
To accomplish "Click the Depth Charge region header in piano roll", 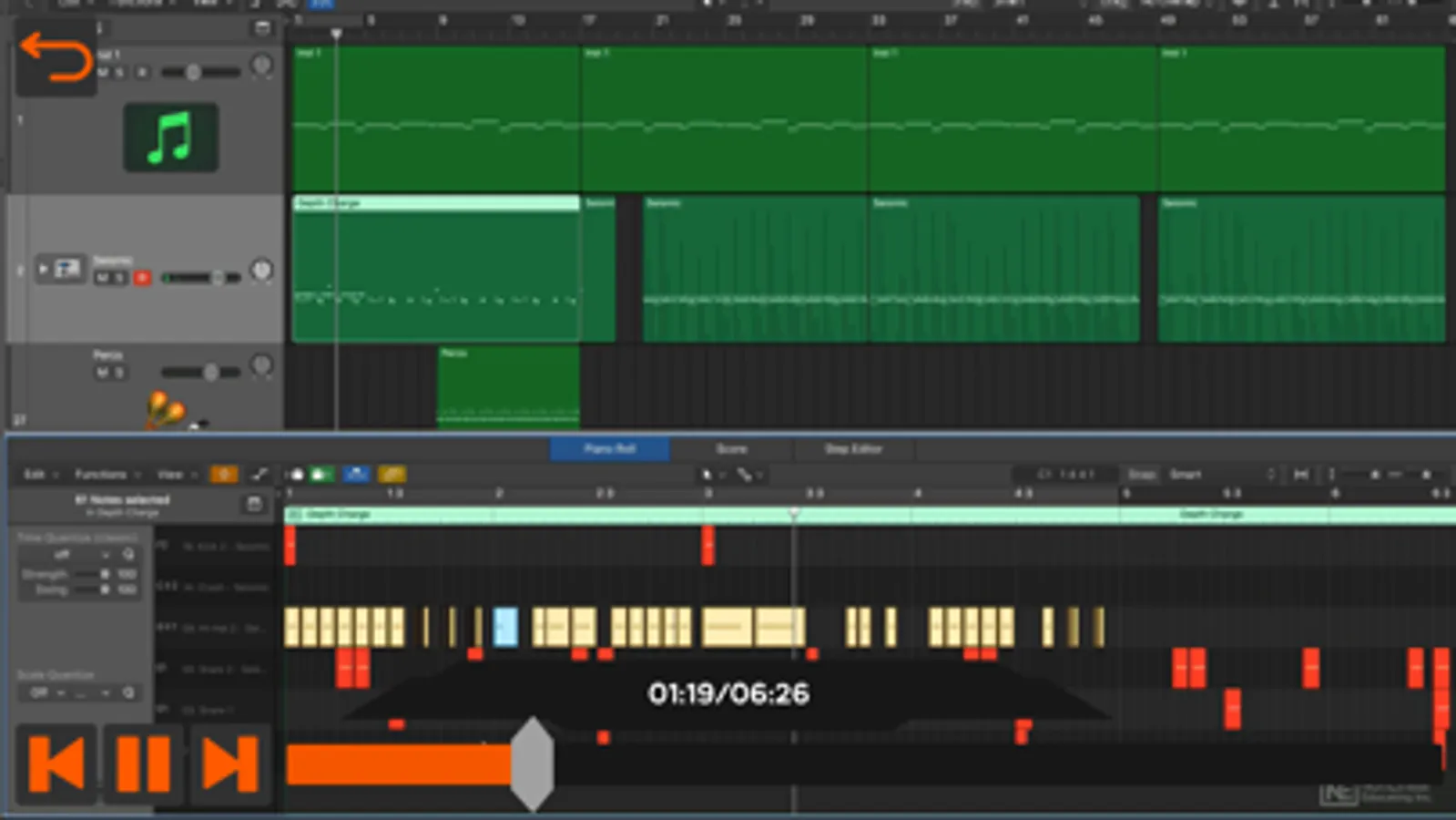I will (x=871, y=515).
